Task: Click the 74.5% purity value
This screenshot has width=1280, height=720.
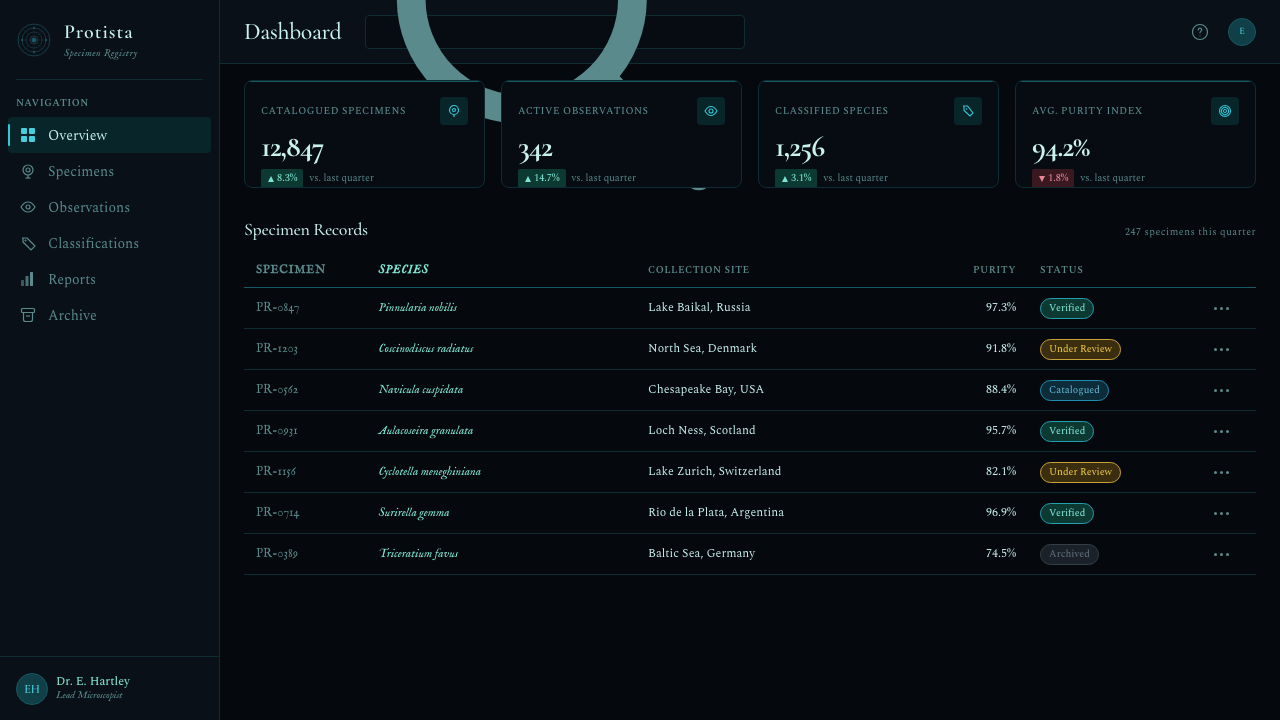Action: [1001, 553]
